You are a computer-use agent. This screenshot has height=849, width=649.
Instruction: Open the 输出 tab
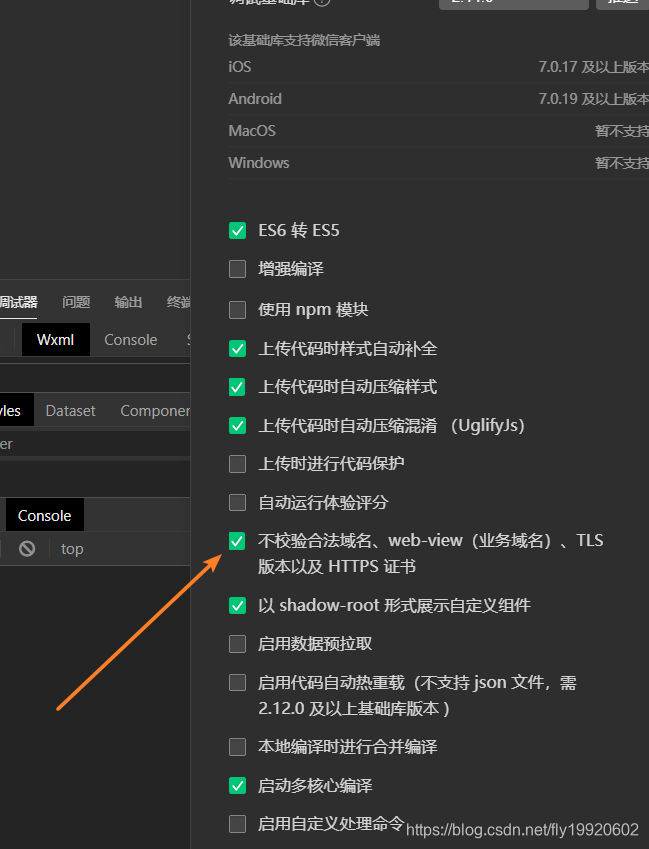(x=128, y=302)
